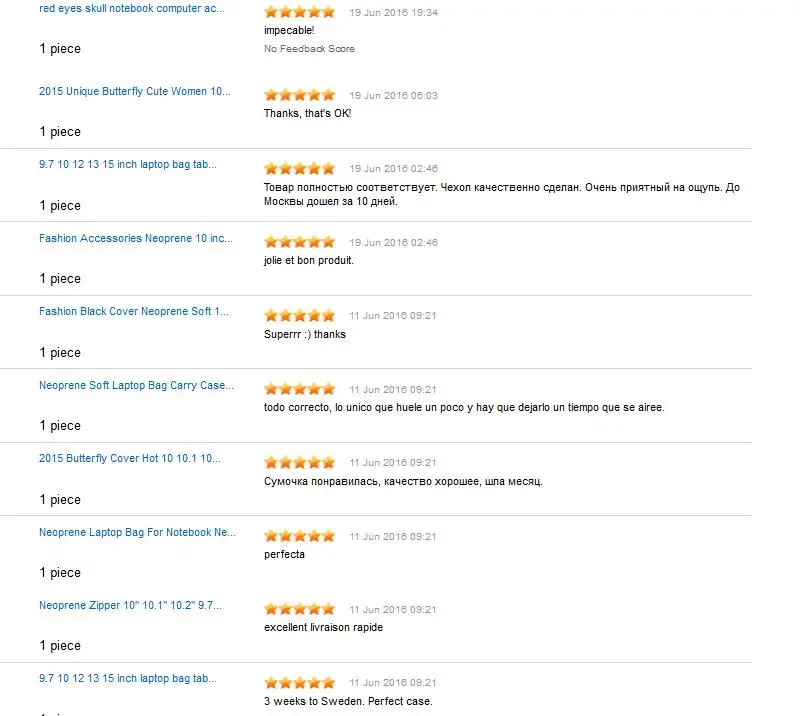Click stars above 'todo correcto' review

point(299,389)
